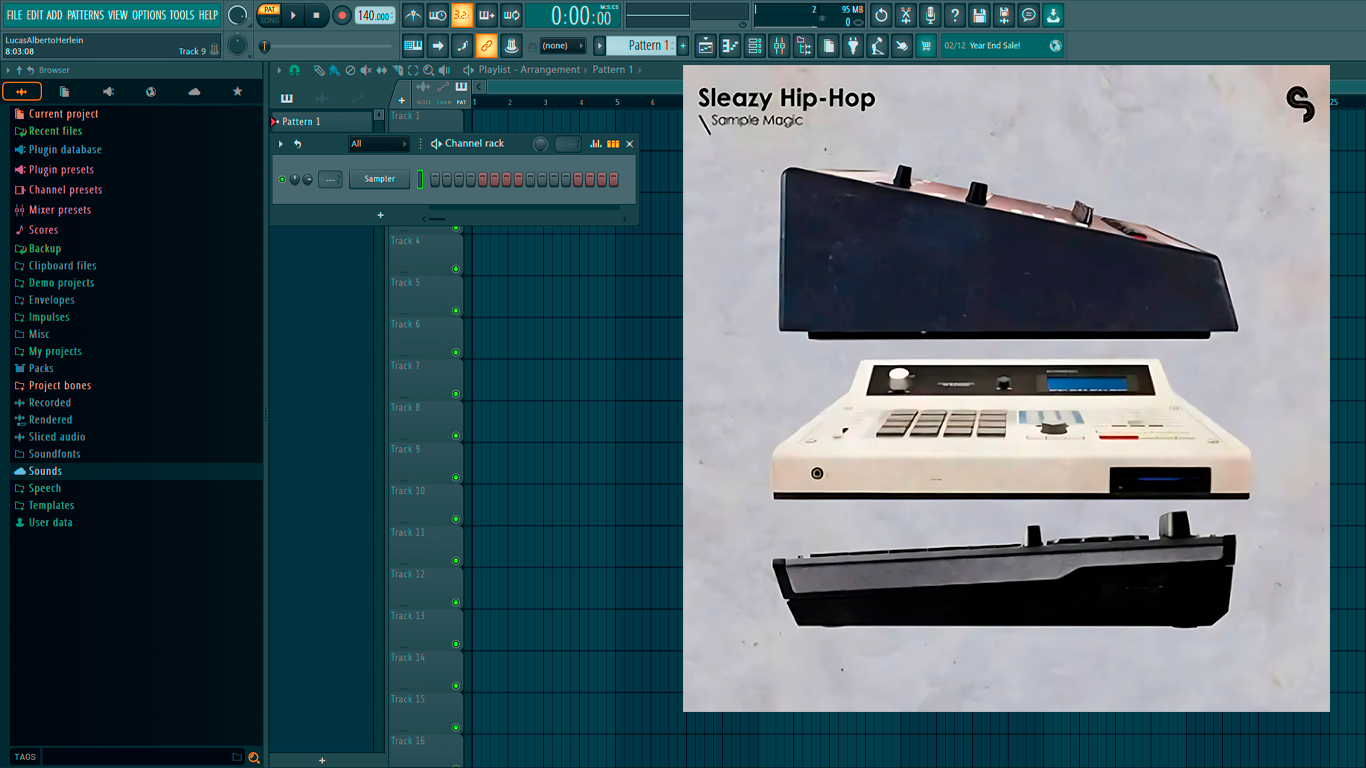Open help question mark icon
Screen dimensions: 1366x768
955,15
